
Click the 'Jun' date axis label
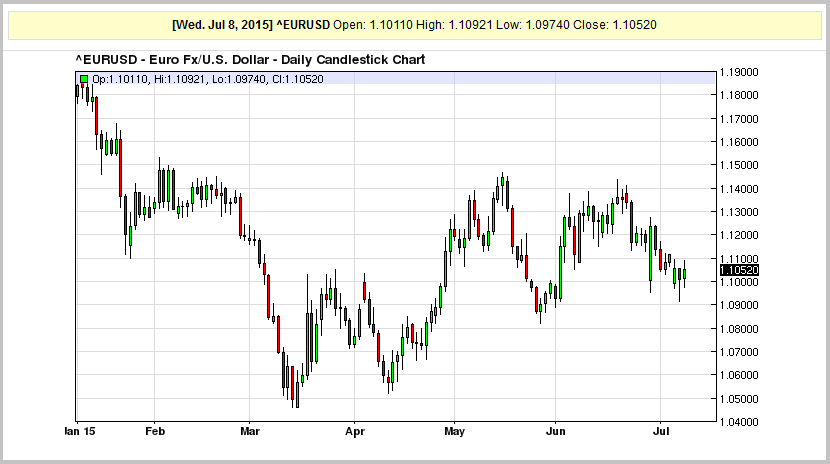pyautogui.click(x=555, y=431)
